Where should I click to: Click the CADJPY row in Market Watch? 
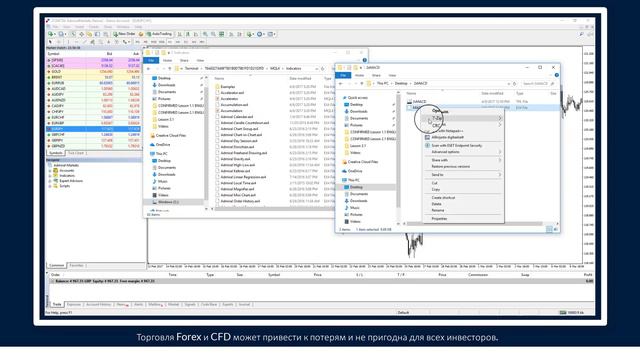(93, 106)
